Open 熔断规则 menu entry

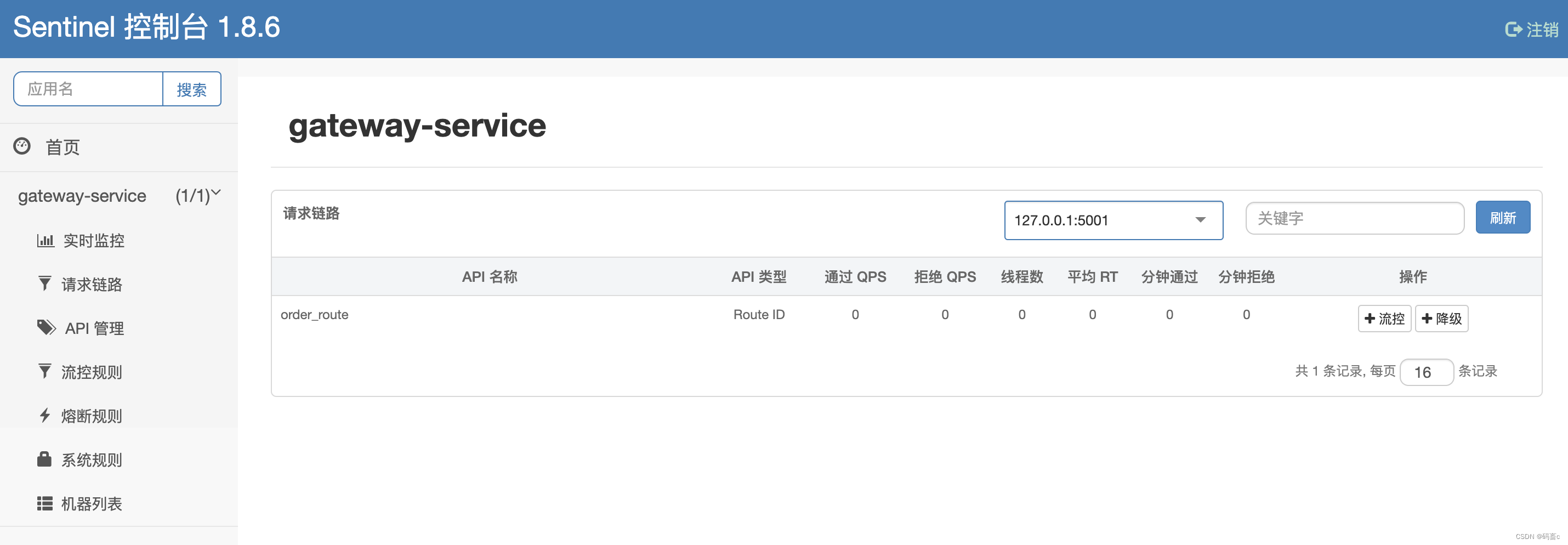click(92, 416)
